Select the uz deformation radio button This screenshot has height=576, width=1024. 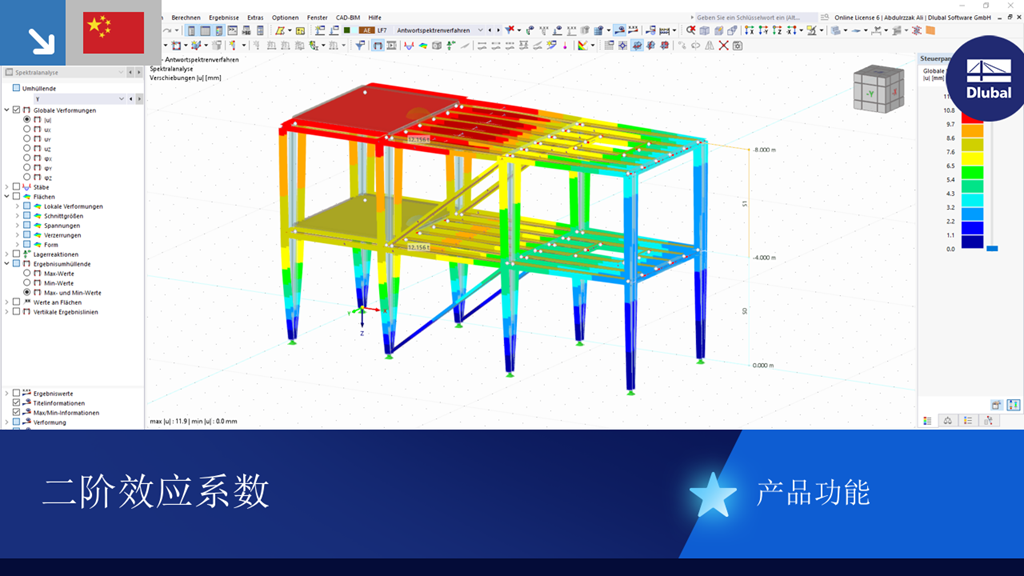point(27,148)
